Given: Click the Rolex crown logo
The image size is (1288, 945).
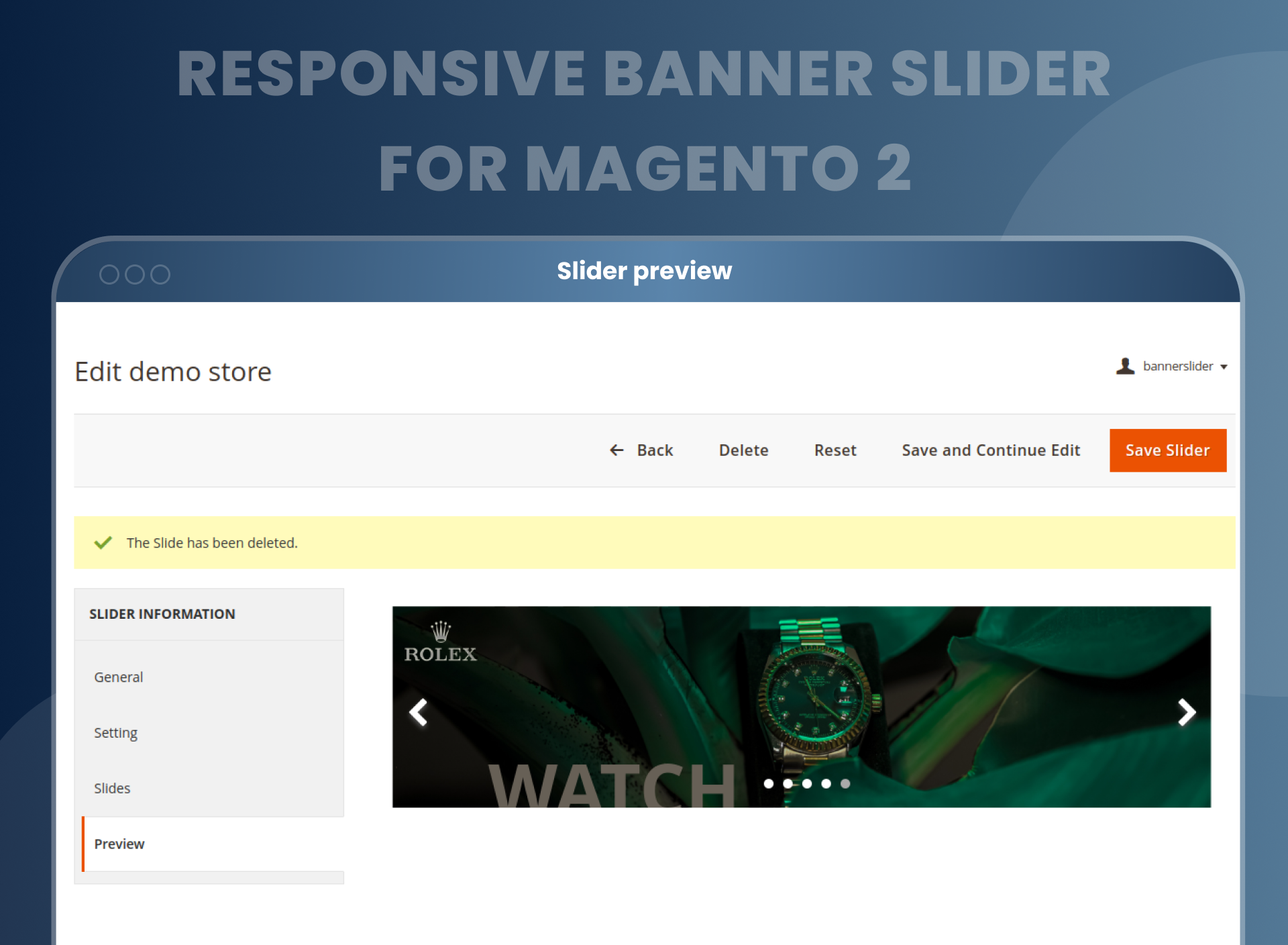Looking at the screenshot, I should 441,632.
